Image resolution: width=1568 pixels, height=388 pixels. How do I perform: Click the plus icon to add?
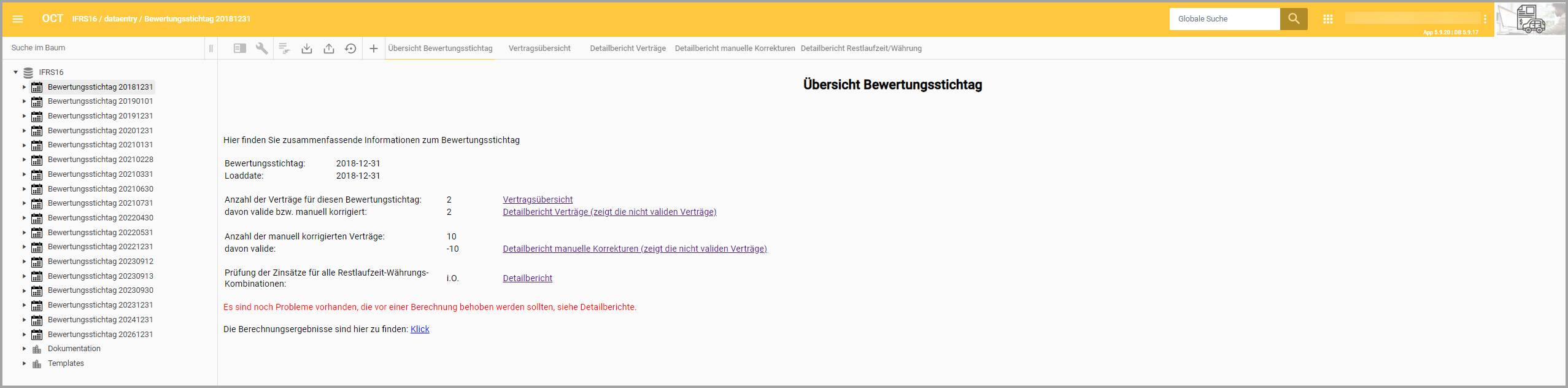click(x=373, y=49)
